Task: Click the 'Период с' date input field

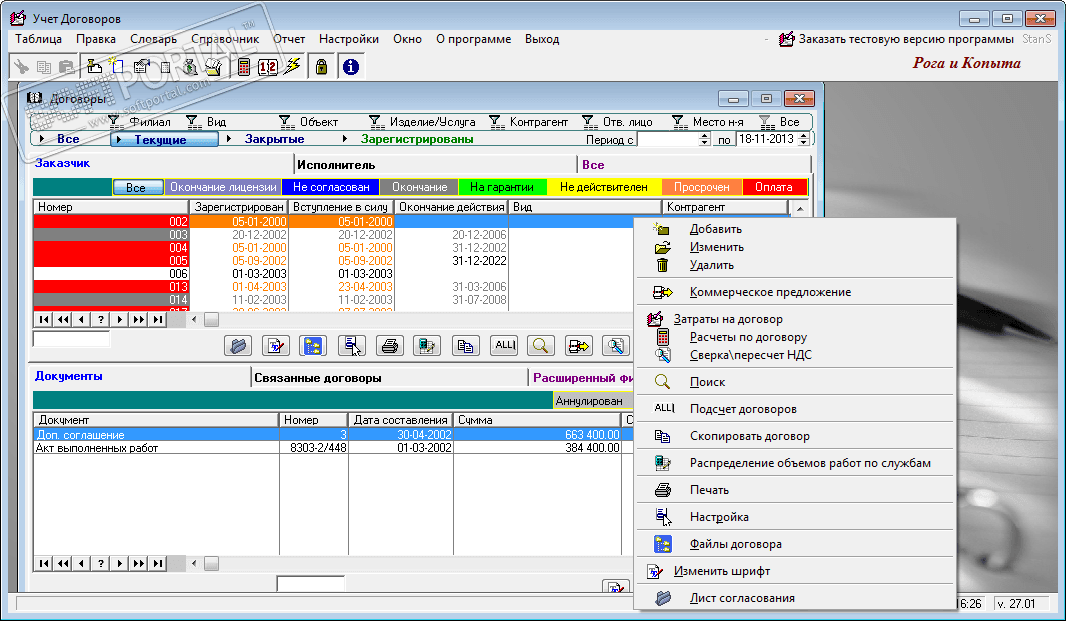Action: (665, 140)
